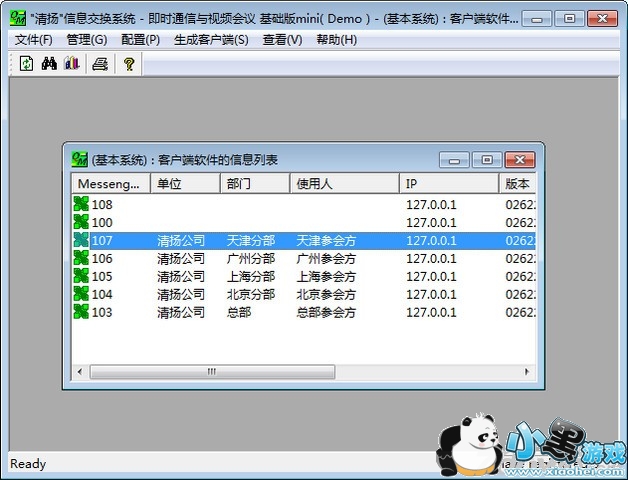Click the QM app icon in main title bar
The width and height of the screenshot is (628, 480).
[18, 18]
